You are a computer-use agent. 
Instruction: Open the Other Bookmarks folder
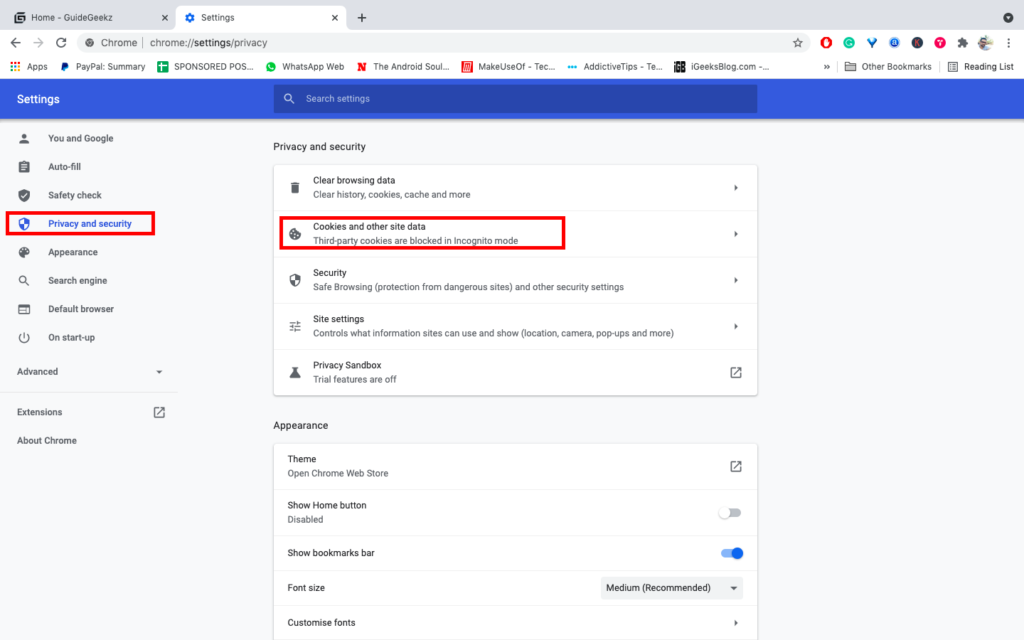point(888,67)
